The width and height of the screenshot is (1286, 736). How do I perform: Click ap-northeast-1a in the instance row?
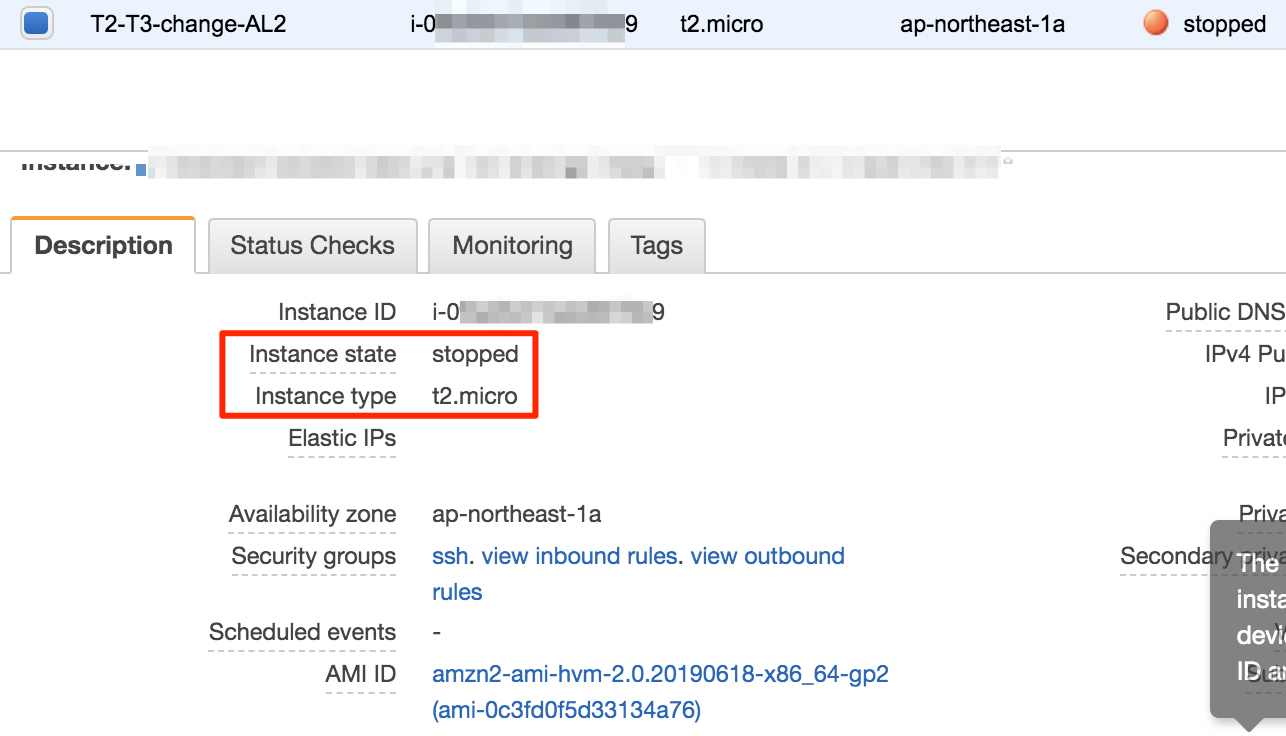[x=982, y=24]
